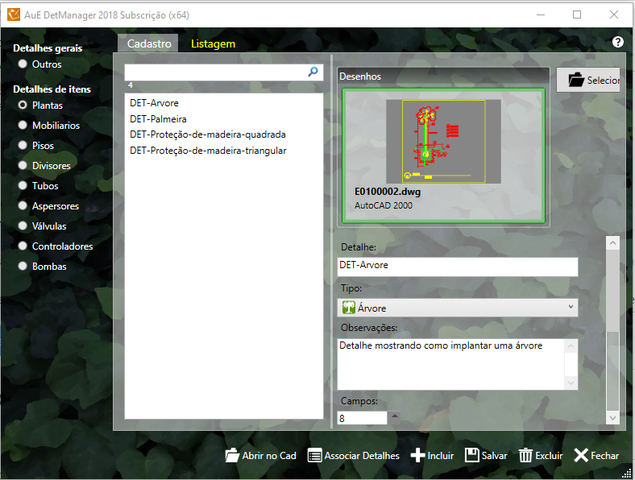Click the help question mark icon

[x=617, y=42]
